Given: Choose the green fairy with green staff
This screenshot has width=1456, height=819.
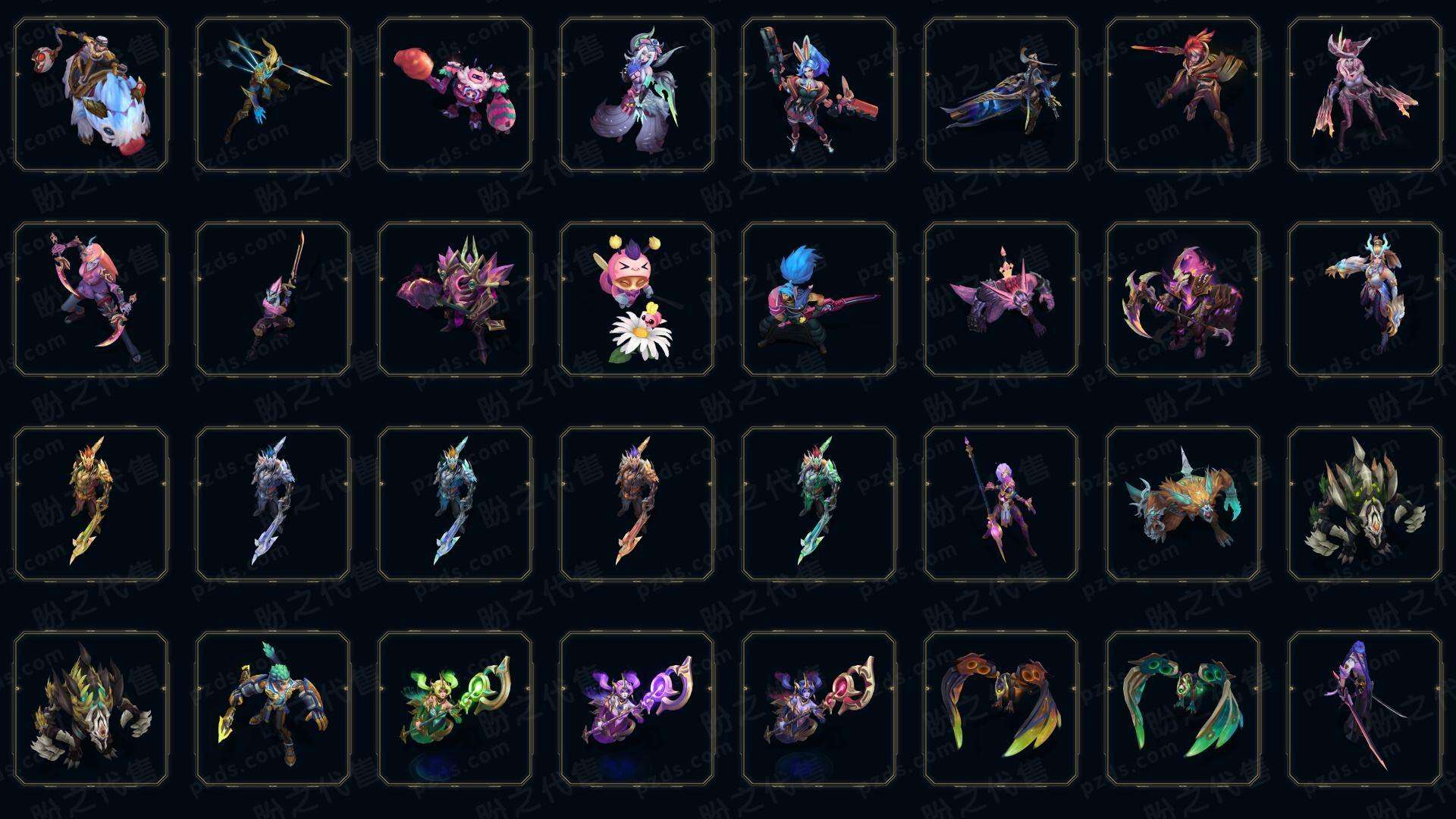Looking at the screenshot, I should [x=455, y=708].
